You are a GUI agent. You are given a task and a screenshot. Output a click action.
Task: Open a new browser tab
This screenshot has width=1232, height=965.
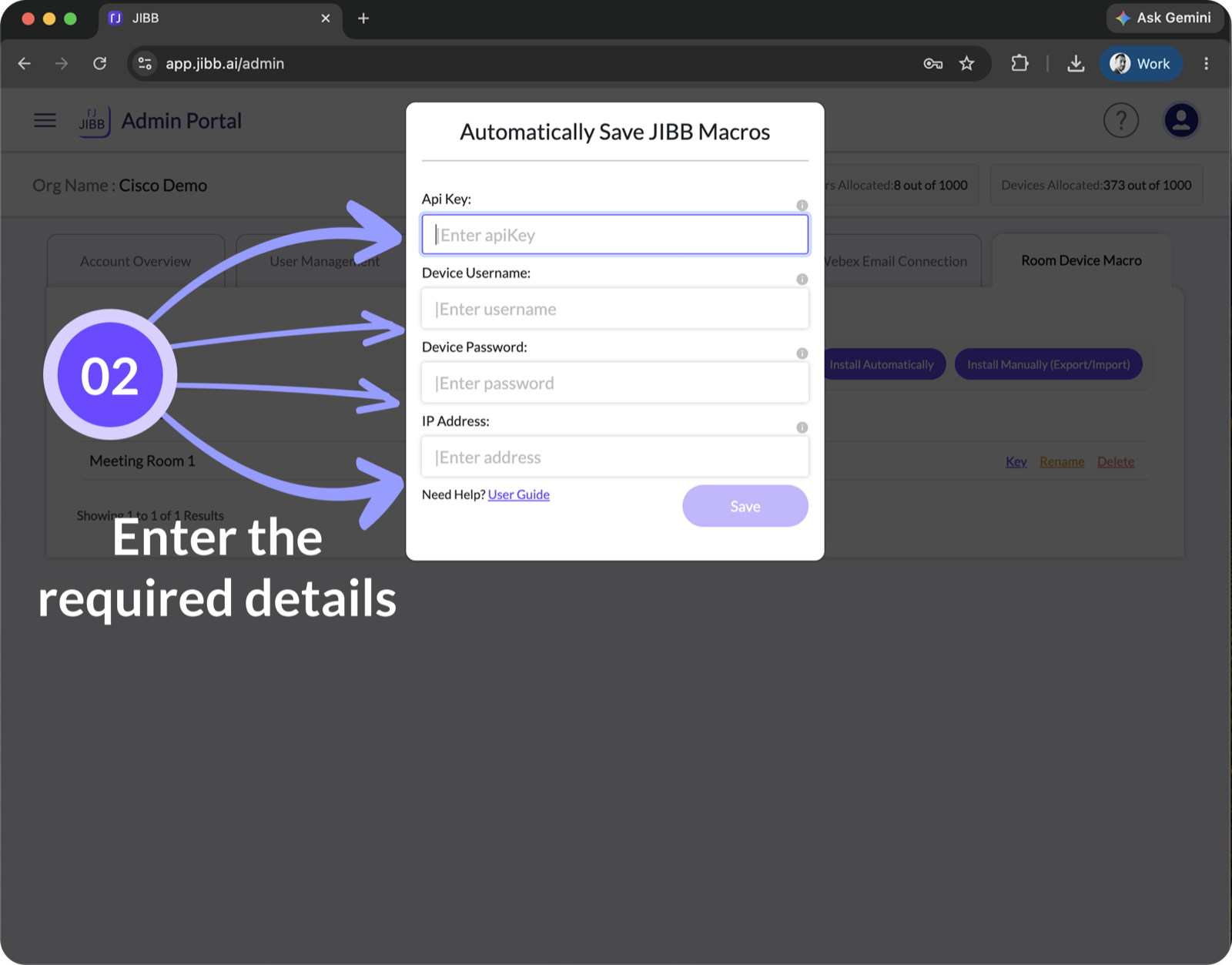point(363,18)
